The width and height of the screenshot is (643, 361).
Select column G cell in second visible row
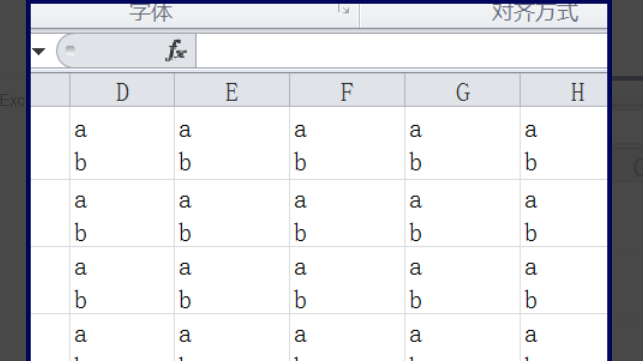point(463,213)
